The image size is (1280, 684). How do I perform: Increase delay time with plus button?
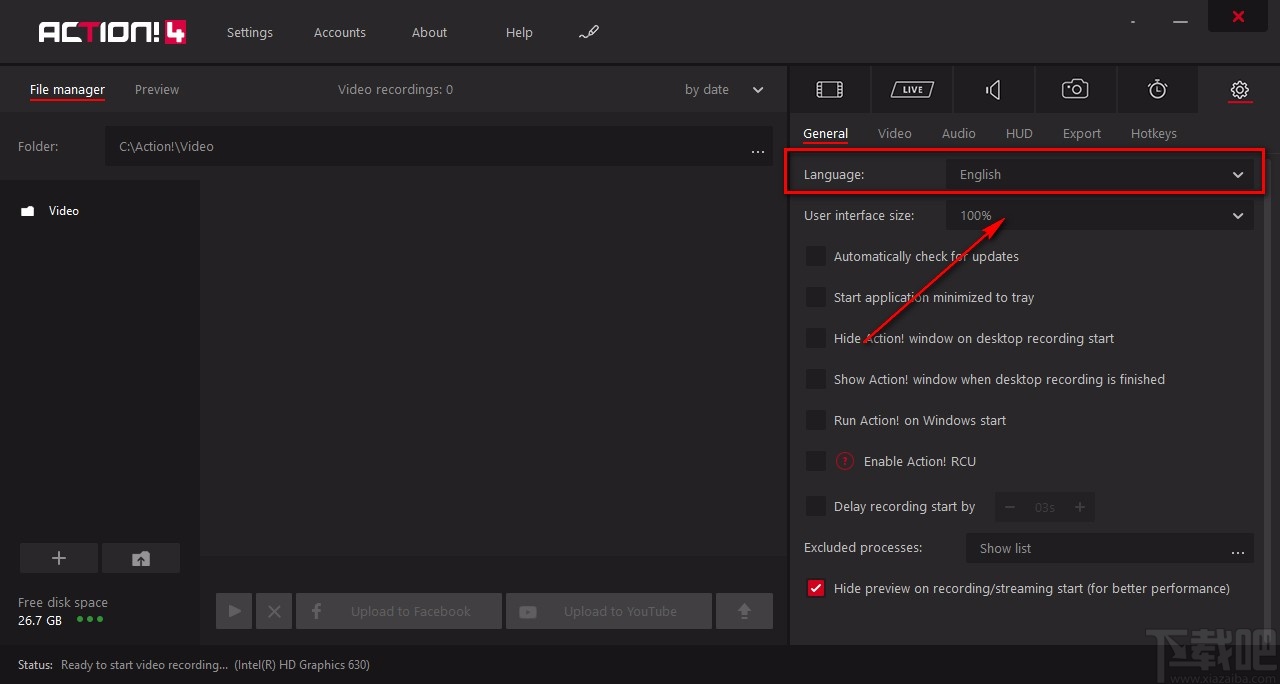point(1080,507)
